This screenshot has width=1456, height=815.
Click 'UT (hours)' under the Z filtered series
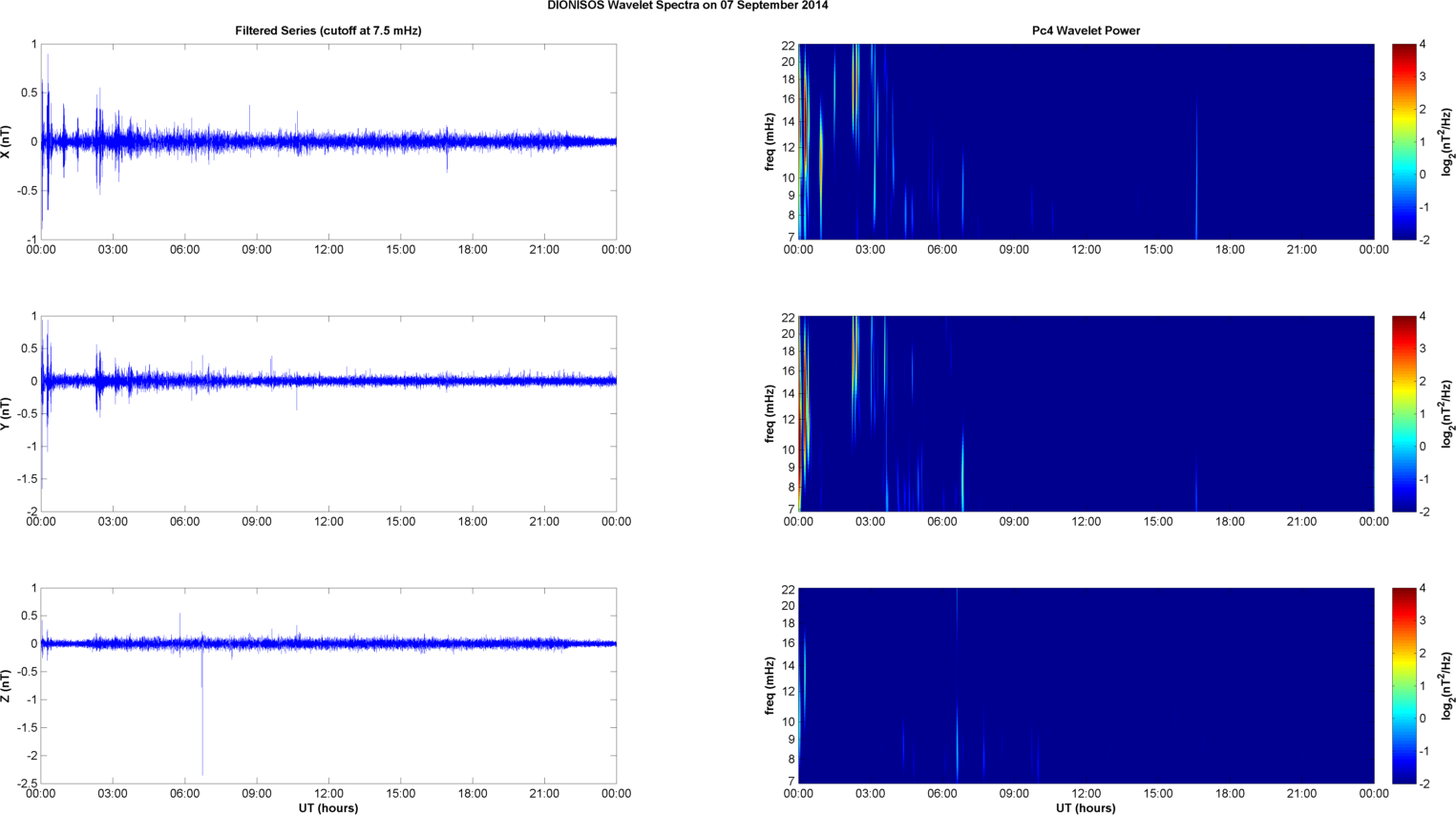328,807
